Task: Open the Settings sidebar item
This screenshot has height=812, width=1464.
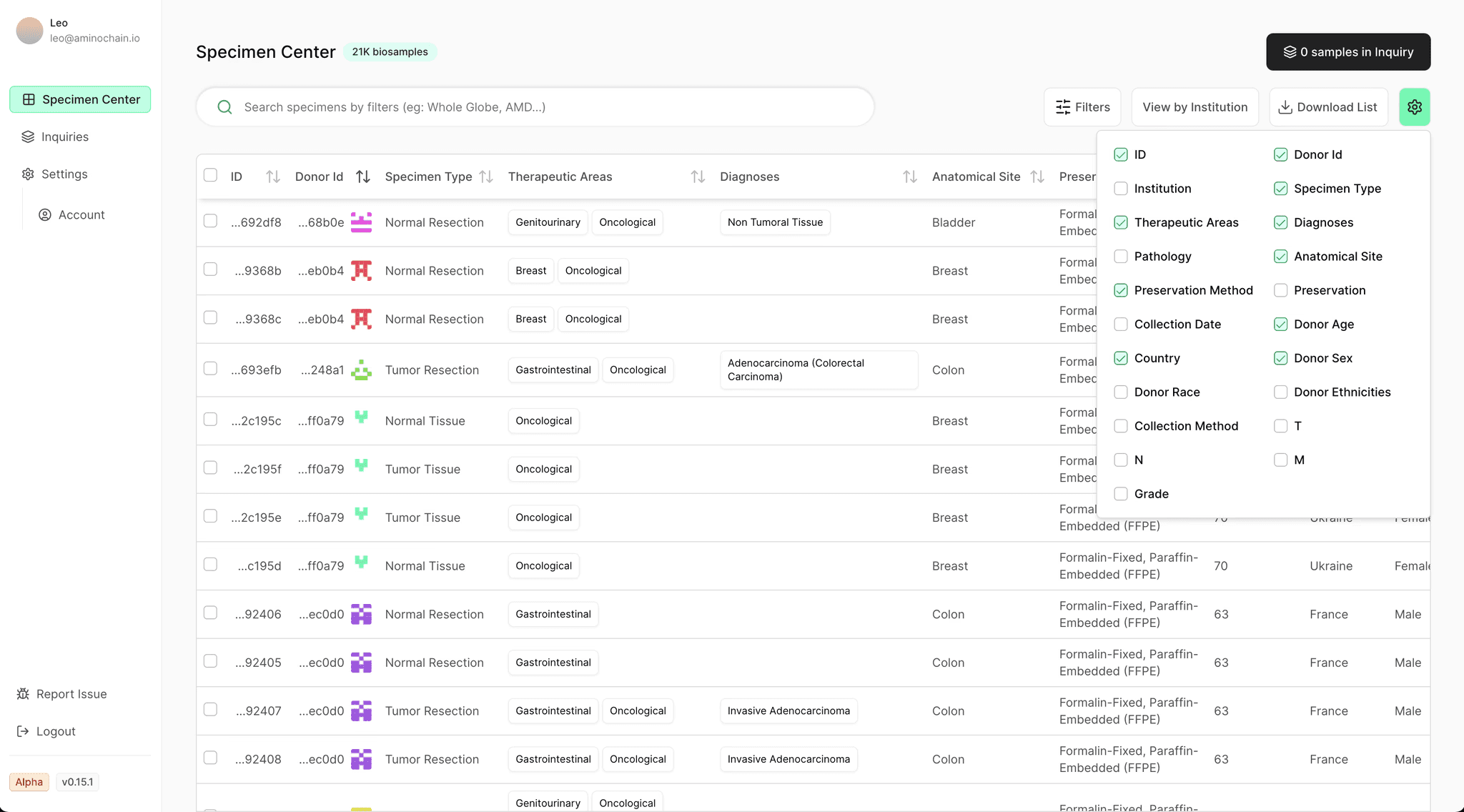Action: point(64,174)
